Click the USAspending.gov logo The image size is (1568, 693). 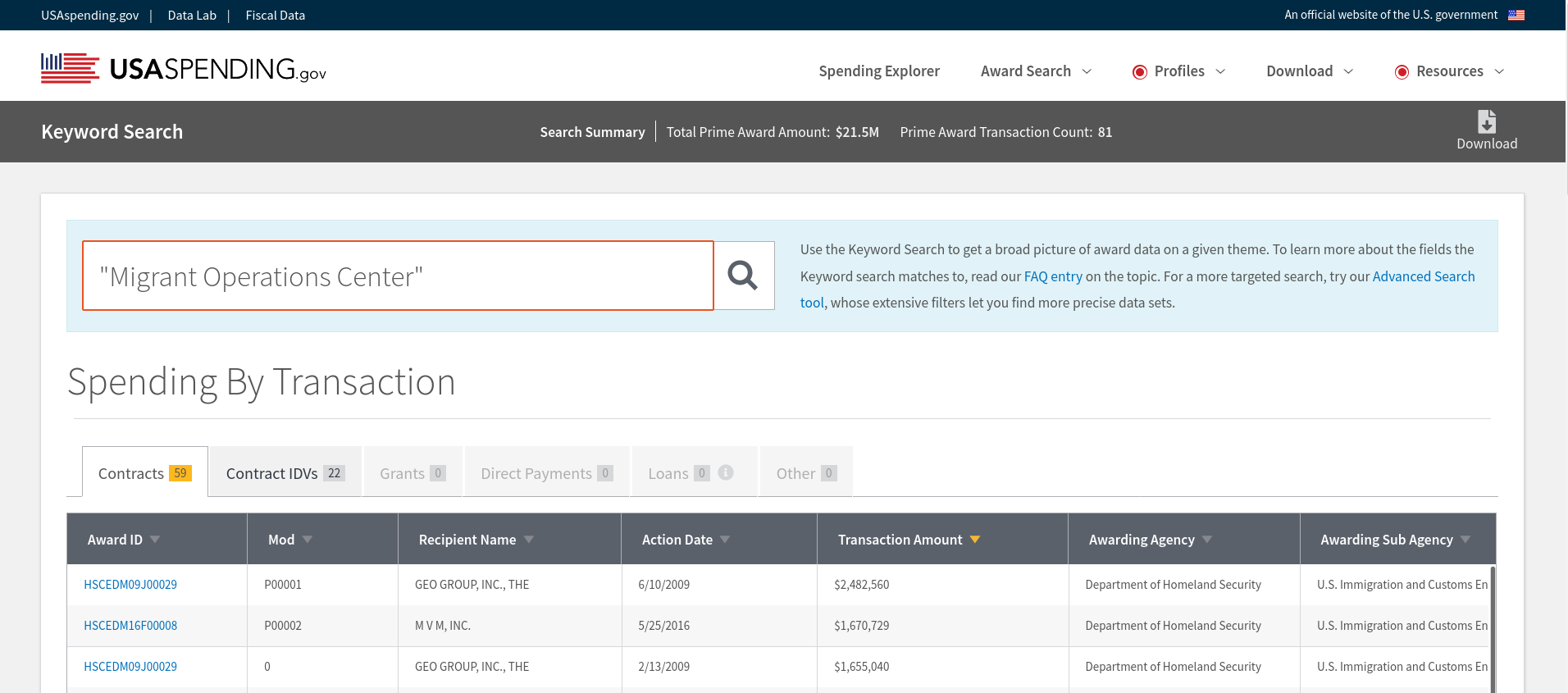(184, 69)
